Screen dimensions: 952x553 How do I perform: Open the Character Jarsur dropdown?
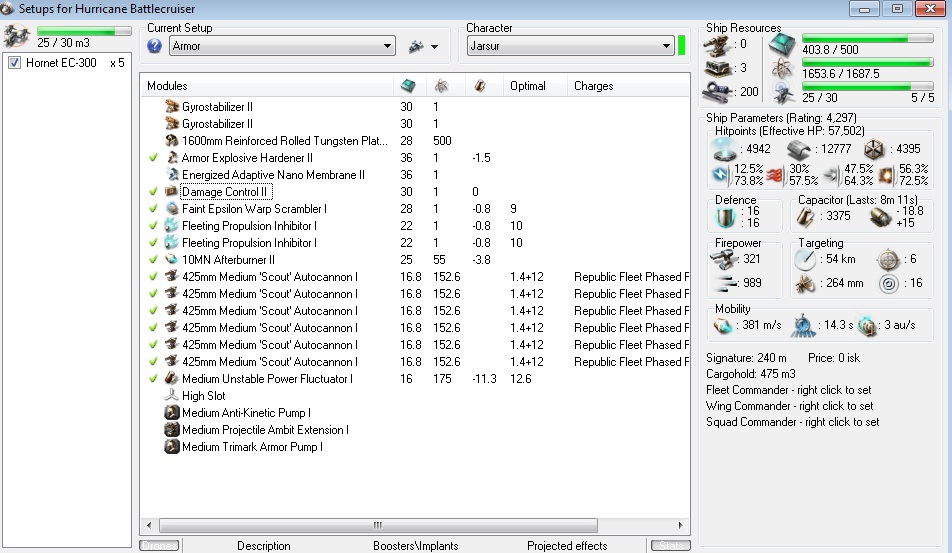571,46
